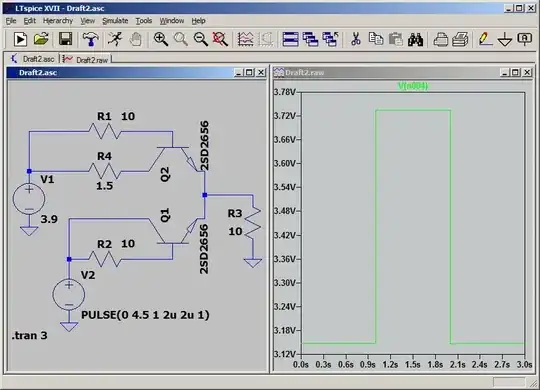The image size is (540, 390).
Task: Select the Pan magnifier icon
Action: click(180, 39)
